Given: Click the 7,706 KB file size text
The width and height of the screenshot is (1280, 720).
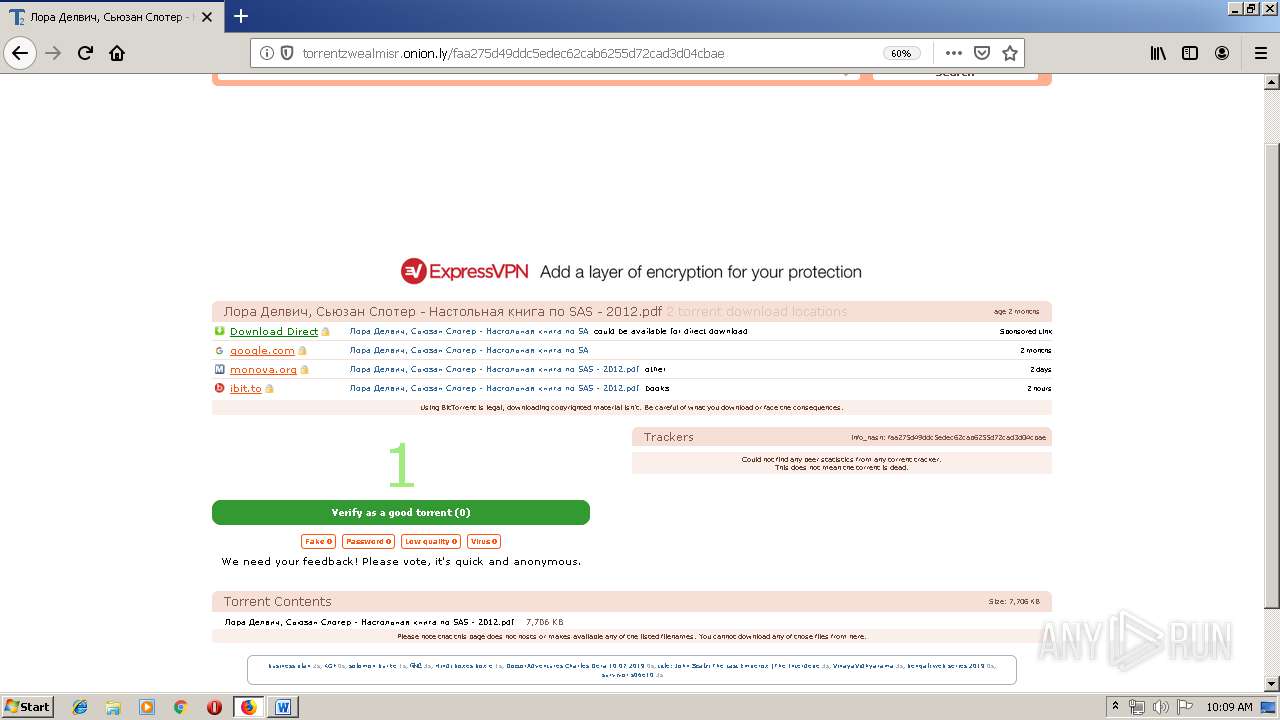Looking at the screenshot, I should [544, 622].
